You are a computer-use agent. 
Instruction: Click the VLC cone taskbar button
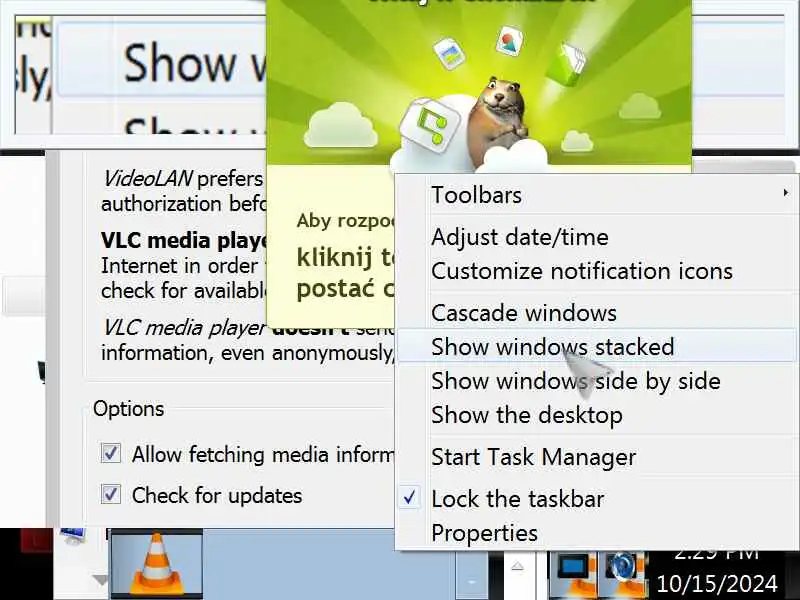pyautogui.click(x=157, y=564)
